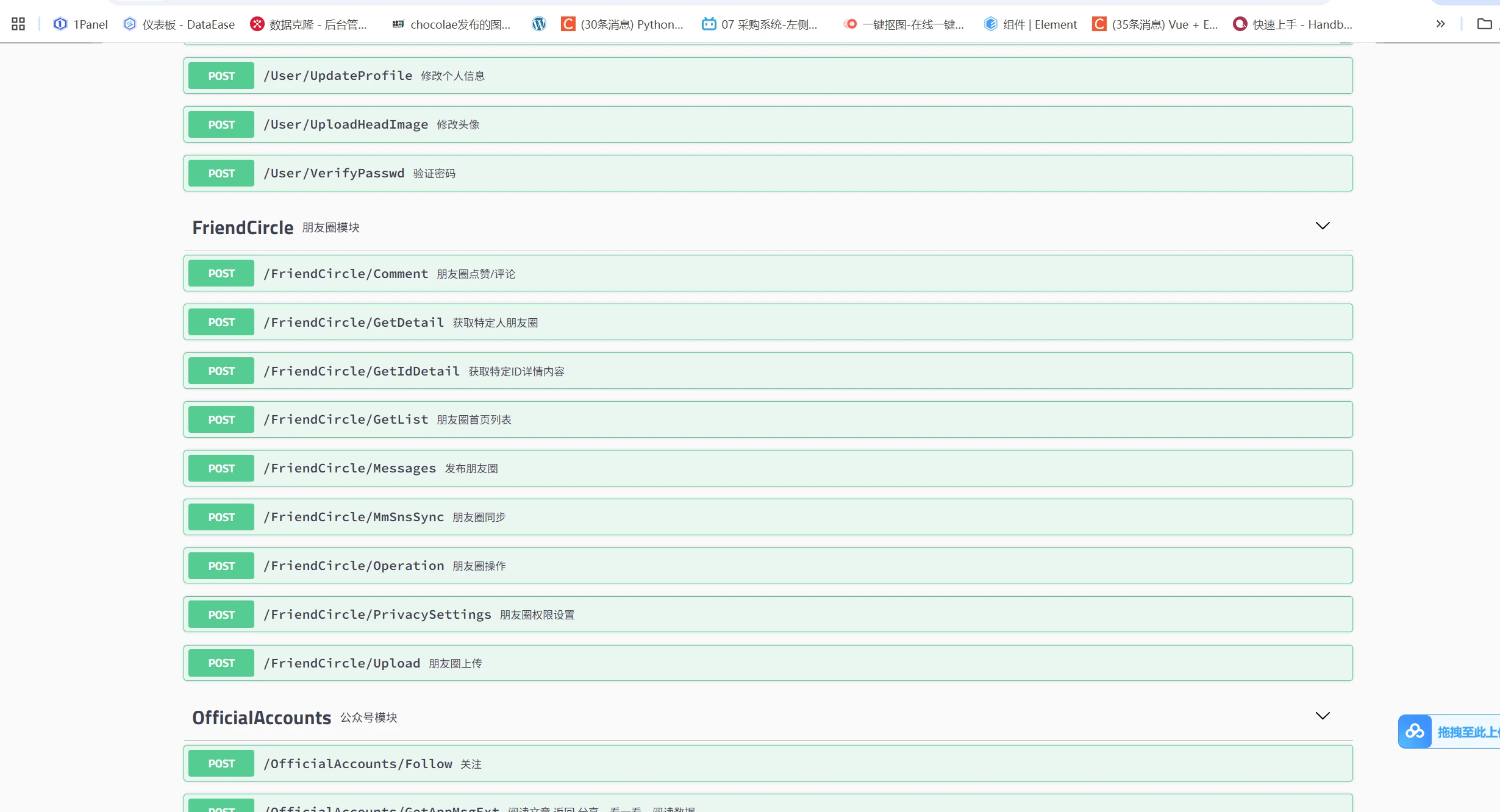Open the /FriendCircle/PrivacySettings endpoint row
This screenshot has height=812, width=1500.
coord(768,614)
